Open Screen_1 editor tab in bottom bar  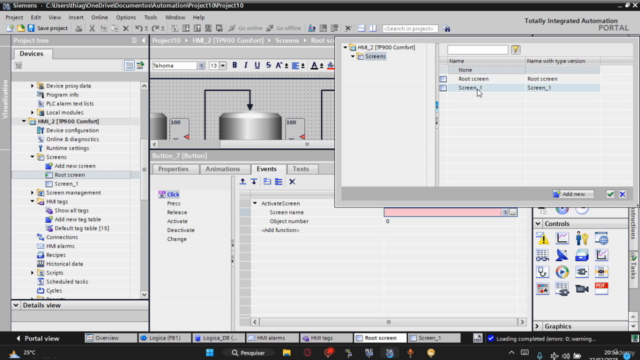pyautogui.click(x=434, y=338)
